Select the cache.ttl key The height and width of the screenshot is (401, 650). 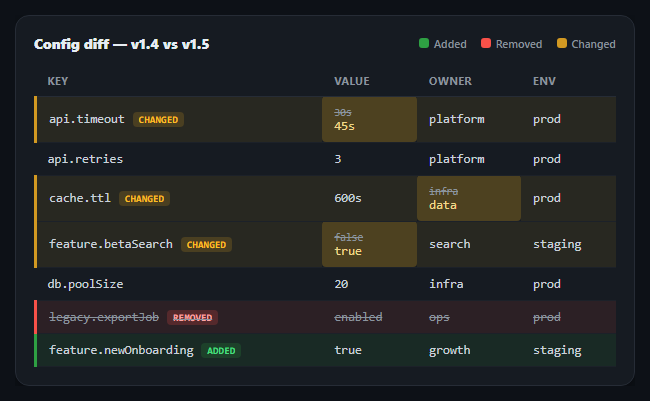point(80,198)
